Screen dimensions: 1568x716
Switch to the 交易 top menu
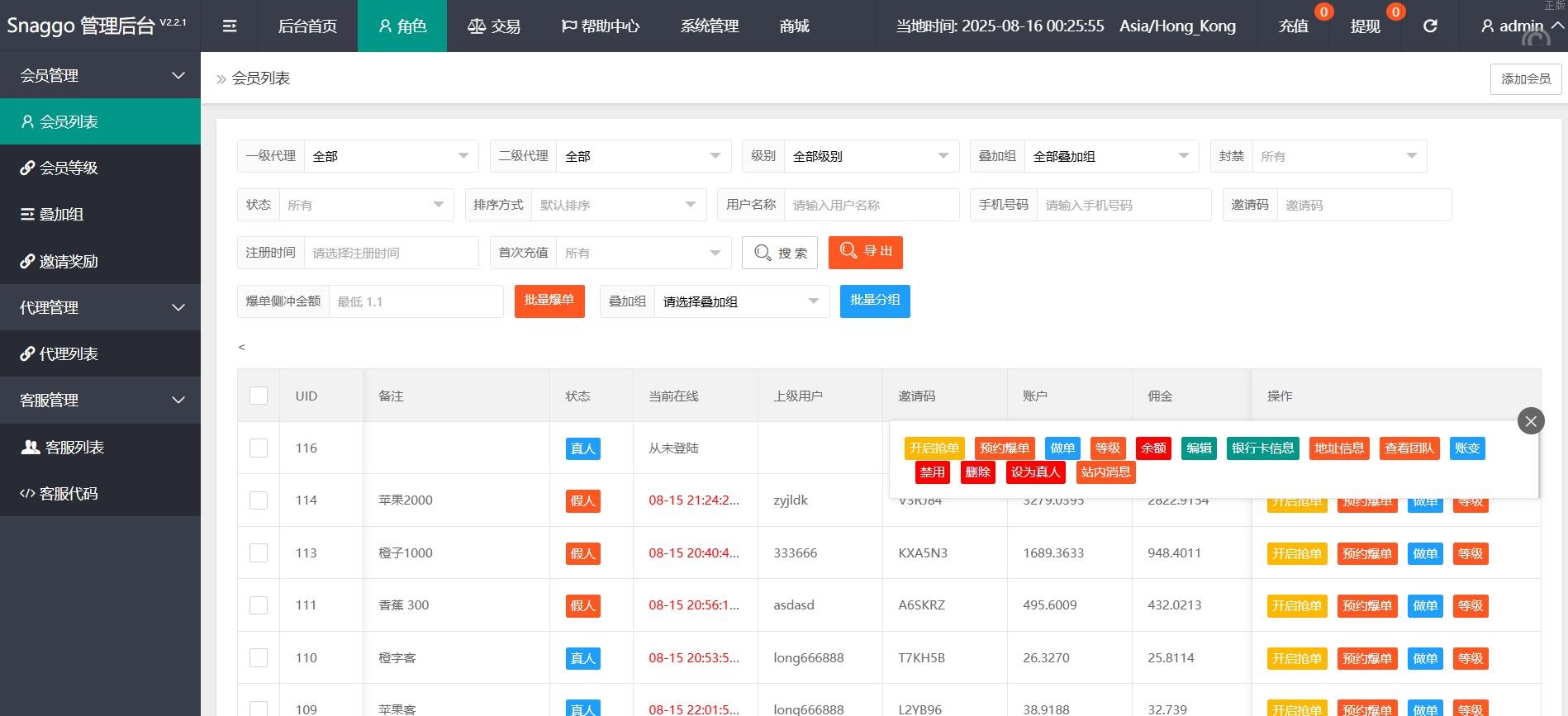tap(494, 26)
